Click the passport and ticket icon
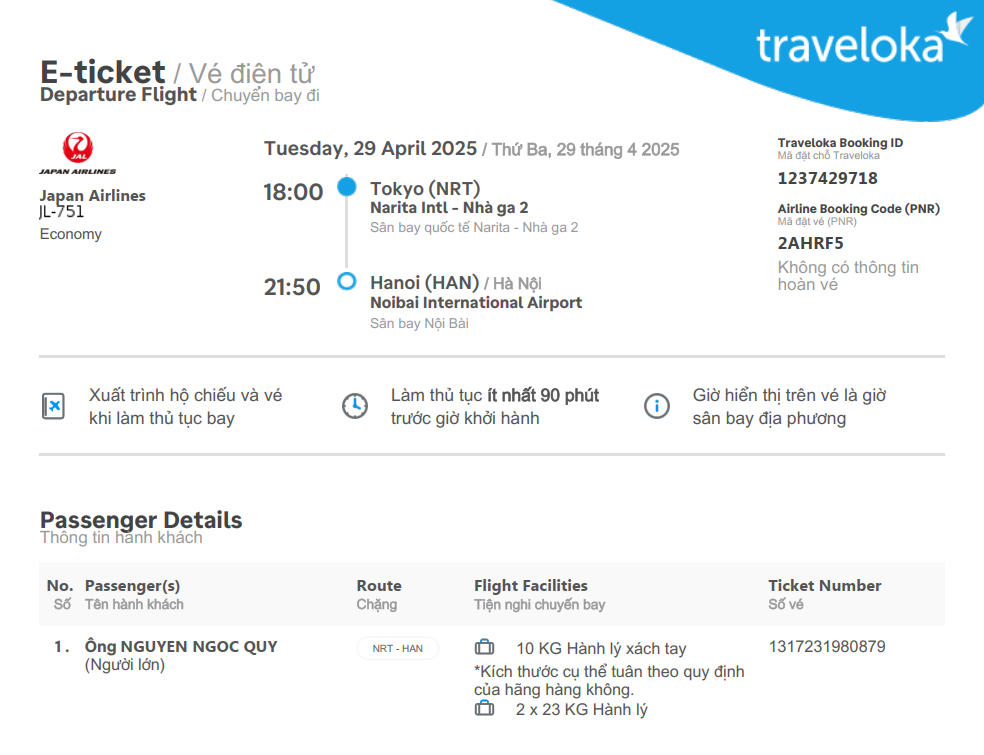Image resolution: width=984 pixels, height=755 pixels. tap(53, 406)
